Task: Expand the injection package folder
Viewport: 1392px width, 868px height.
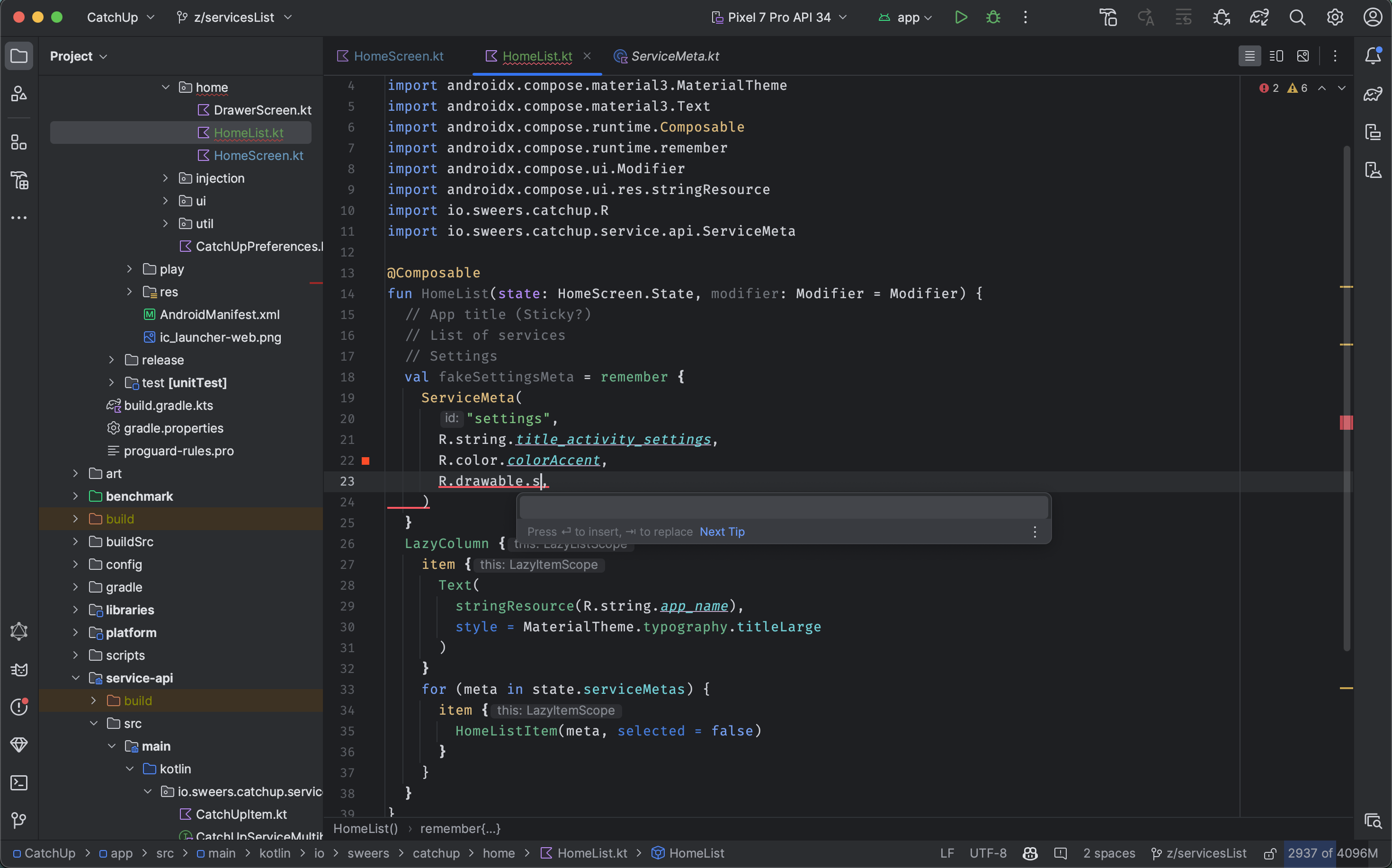Action: point(165,178)
